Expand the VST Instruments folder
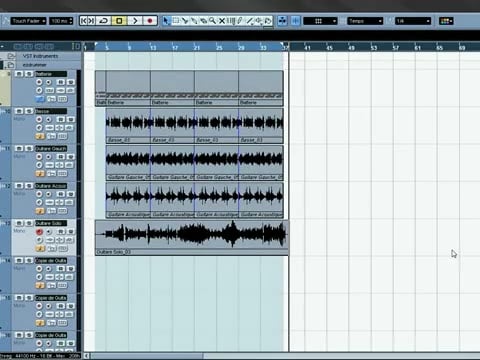The height and width of the screenshot is (360, 480). pyautogui.click(x=11, y=56)
